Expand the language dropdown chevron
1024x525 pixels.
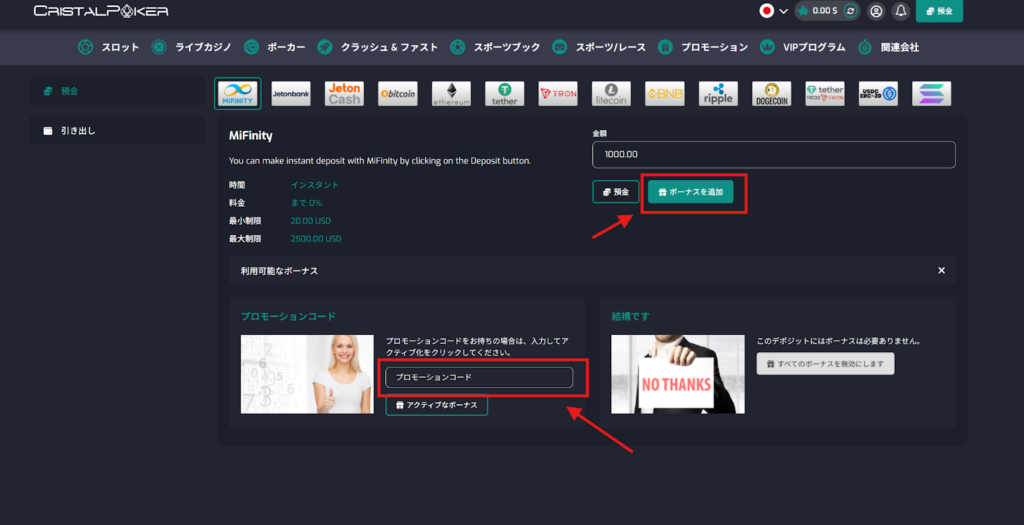tap(784, 12)
